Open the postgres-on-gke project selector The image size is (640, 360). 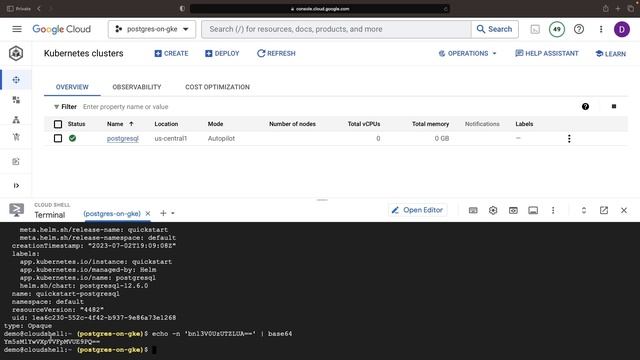(152, 29)
